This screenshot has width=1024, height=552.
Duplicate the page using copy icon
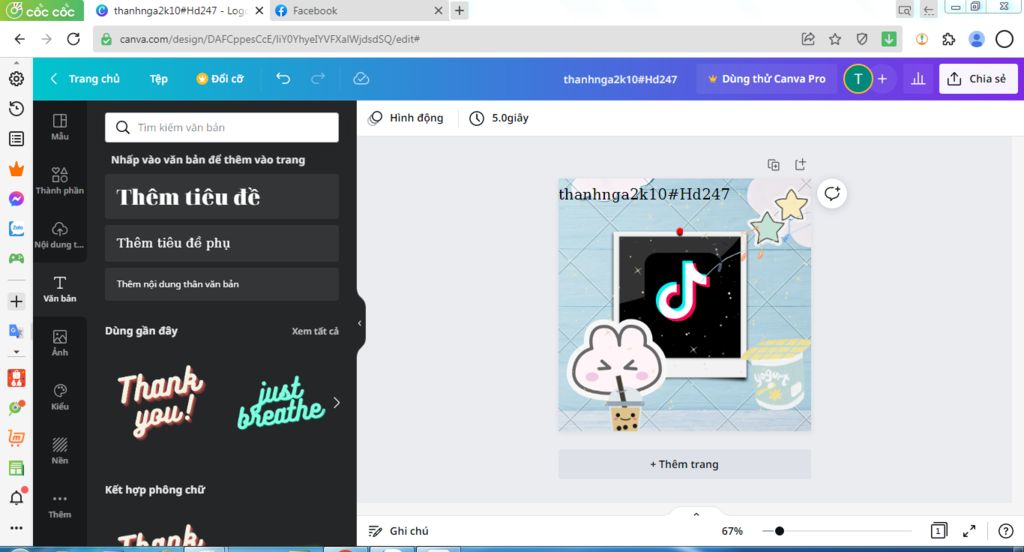(x=773, y=165)
